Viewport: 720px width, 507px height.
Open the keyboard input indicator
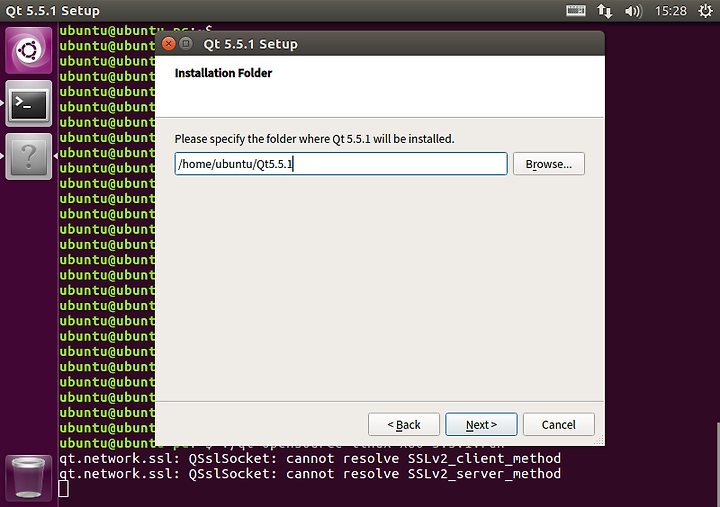click(x=575, y=11)
